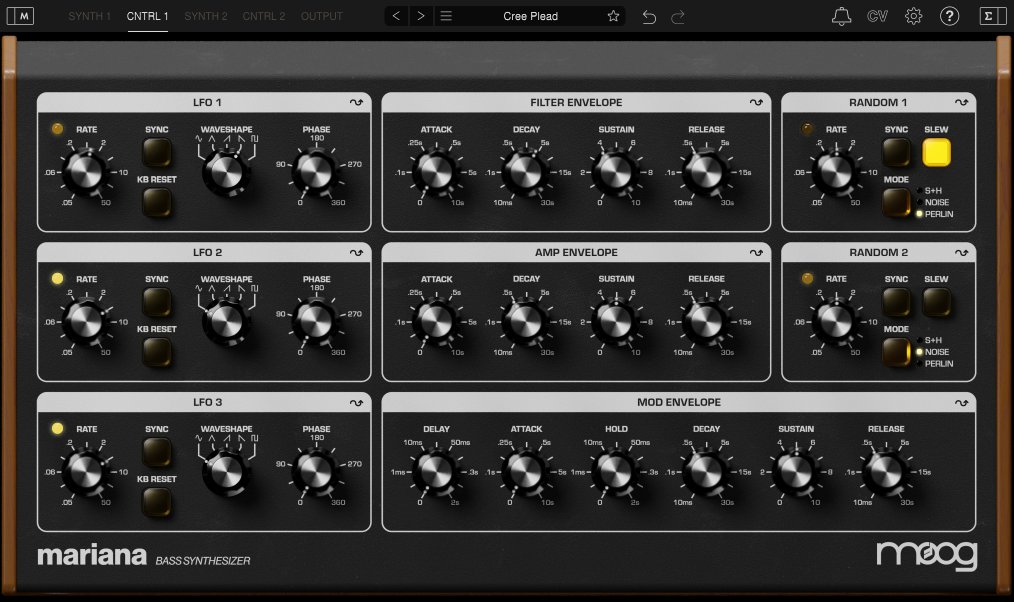This screenshot has width=1014, height=602.
Task: Click the redo arrow icon
Action: tap(678, 17)
